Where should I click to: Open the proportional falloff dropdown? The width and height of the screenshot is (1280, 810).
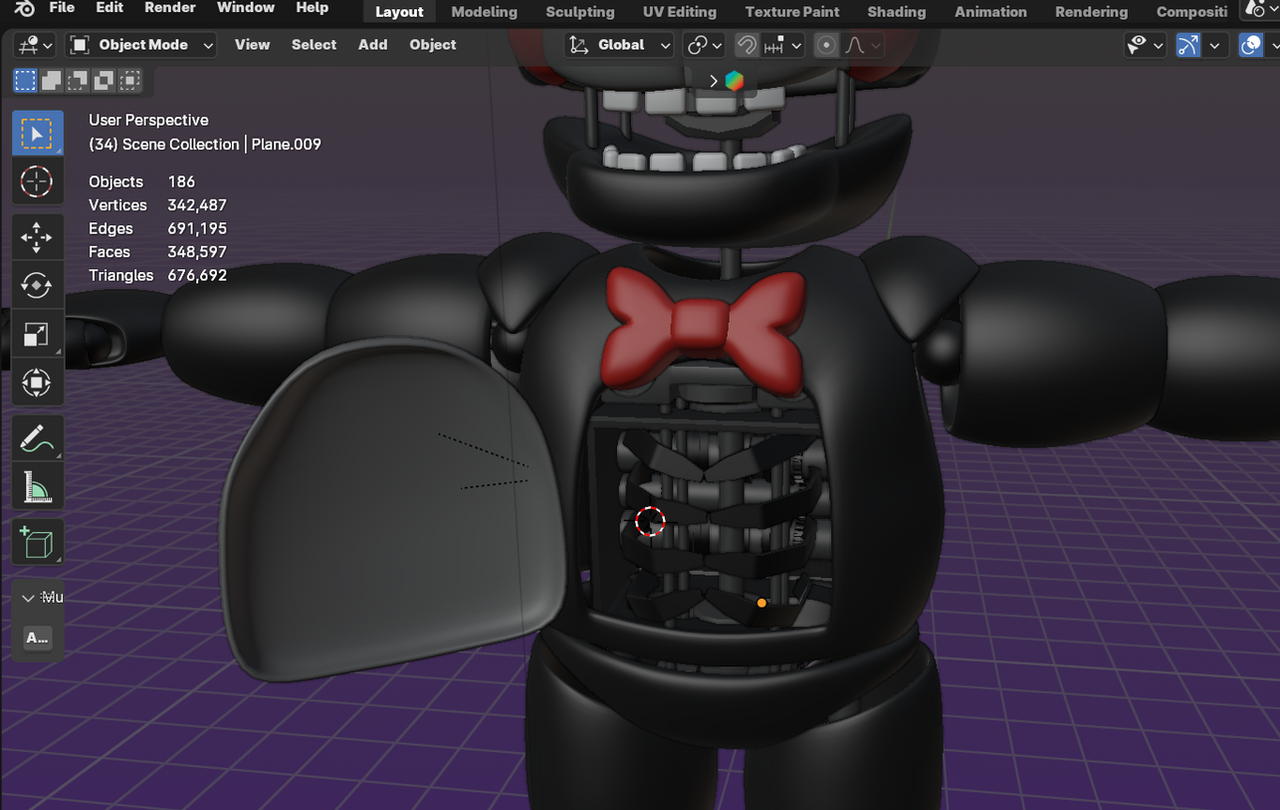coord(862,45)
